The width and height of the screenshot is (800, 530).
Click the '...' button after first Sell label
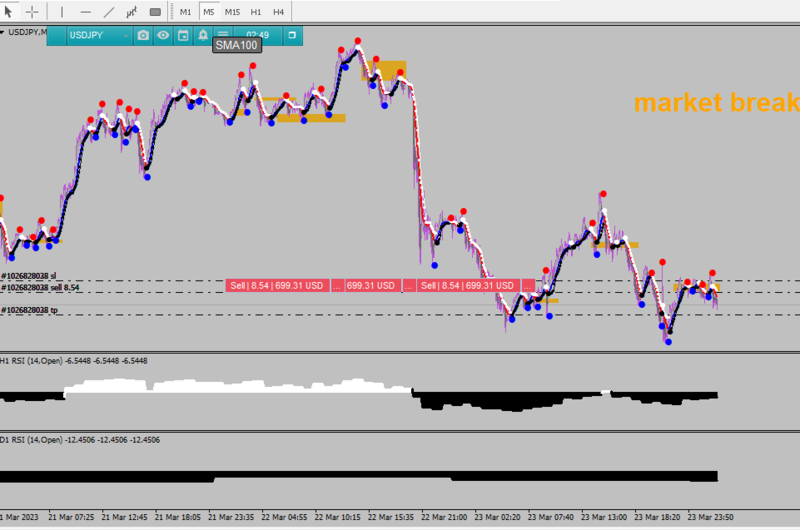(337, 286)
